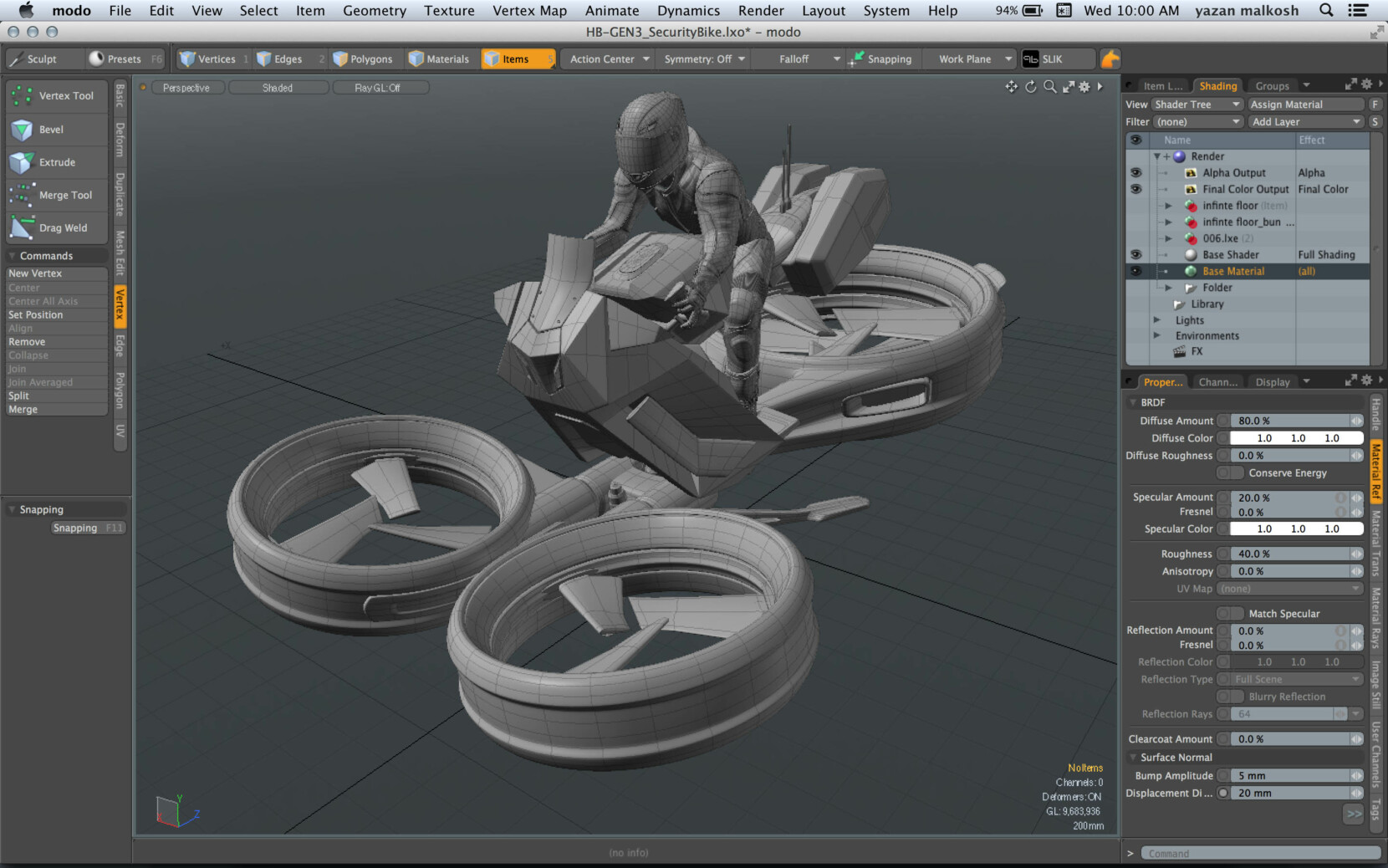Toggle visibility of the Base Shader layer
The image size is (1388, 868).
pyautogui.click(x=1135, y=254)
